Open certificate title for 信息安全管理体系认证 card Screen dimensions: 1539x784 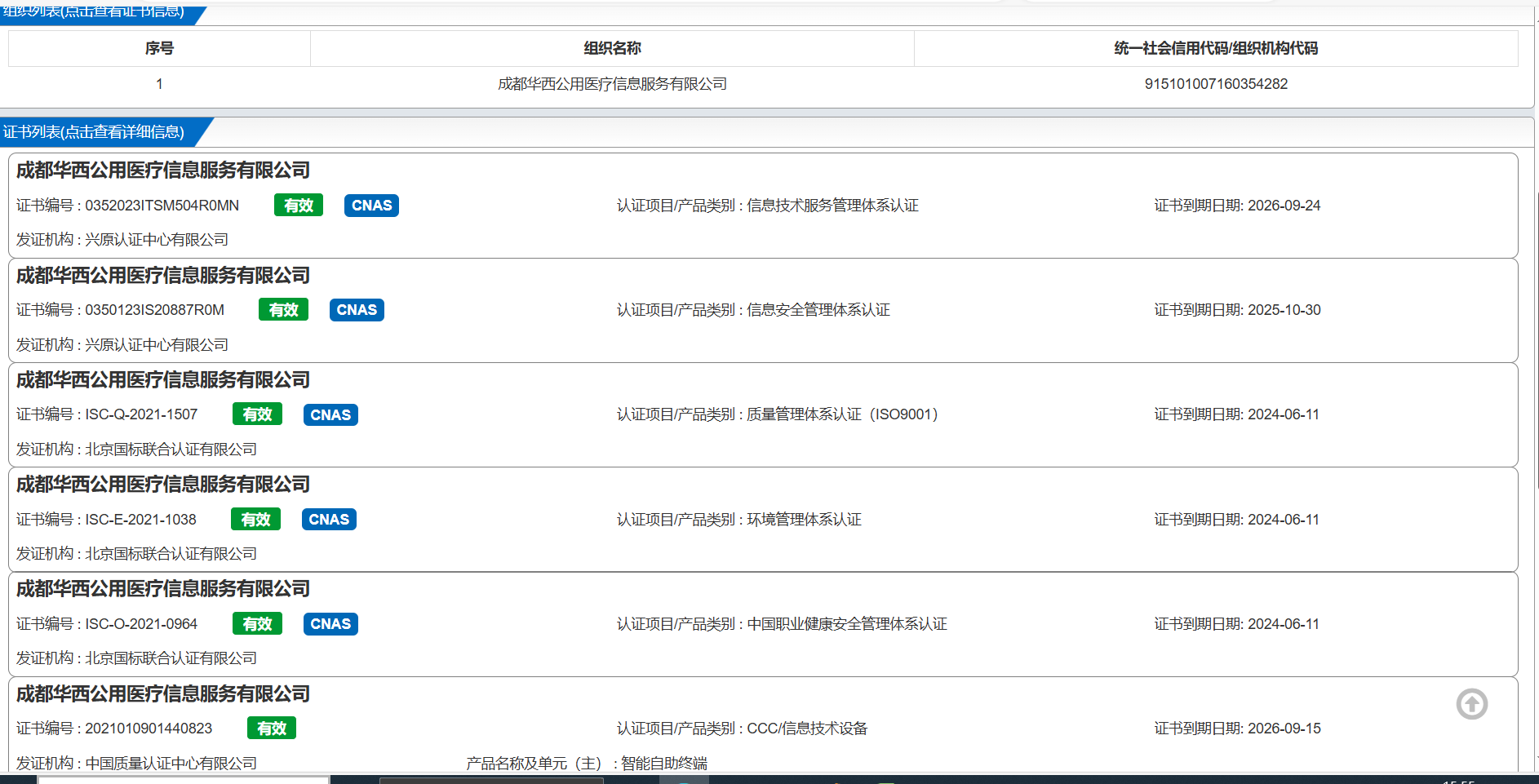[x=163, y=276]
